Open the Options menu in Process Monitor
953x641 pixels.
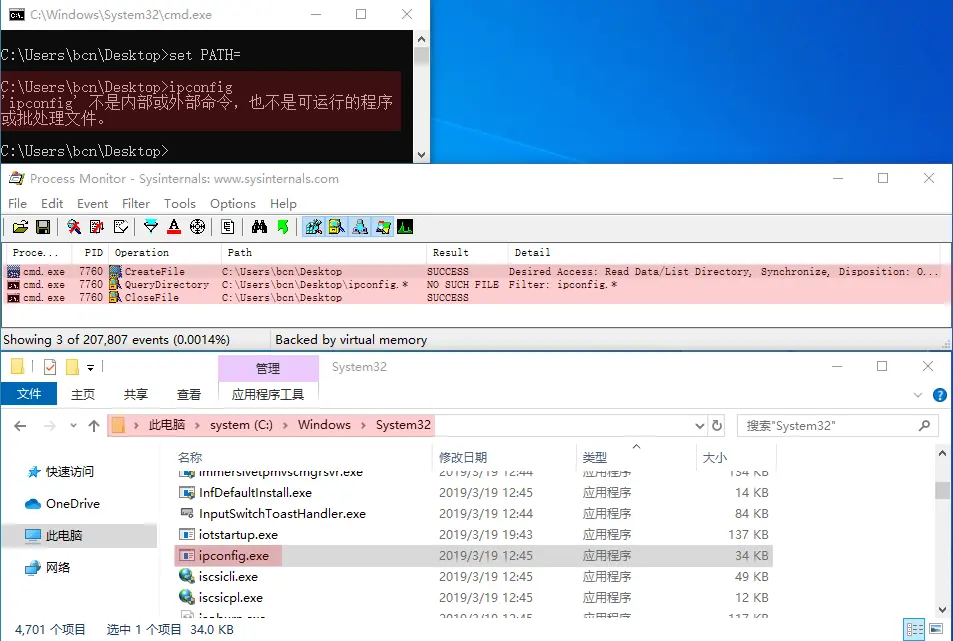coord(232,203)
